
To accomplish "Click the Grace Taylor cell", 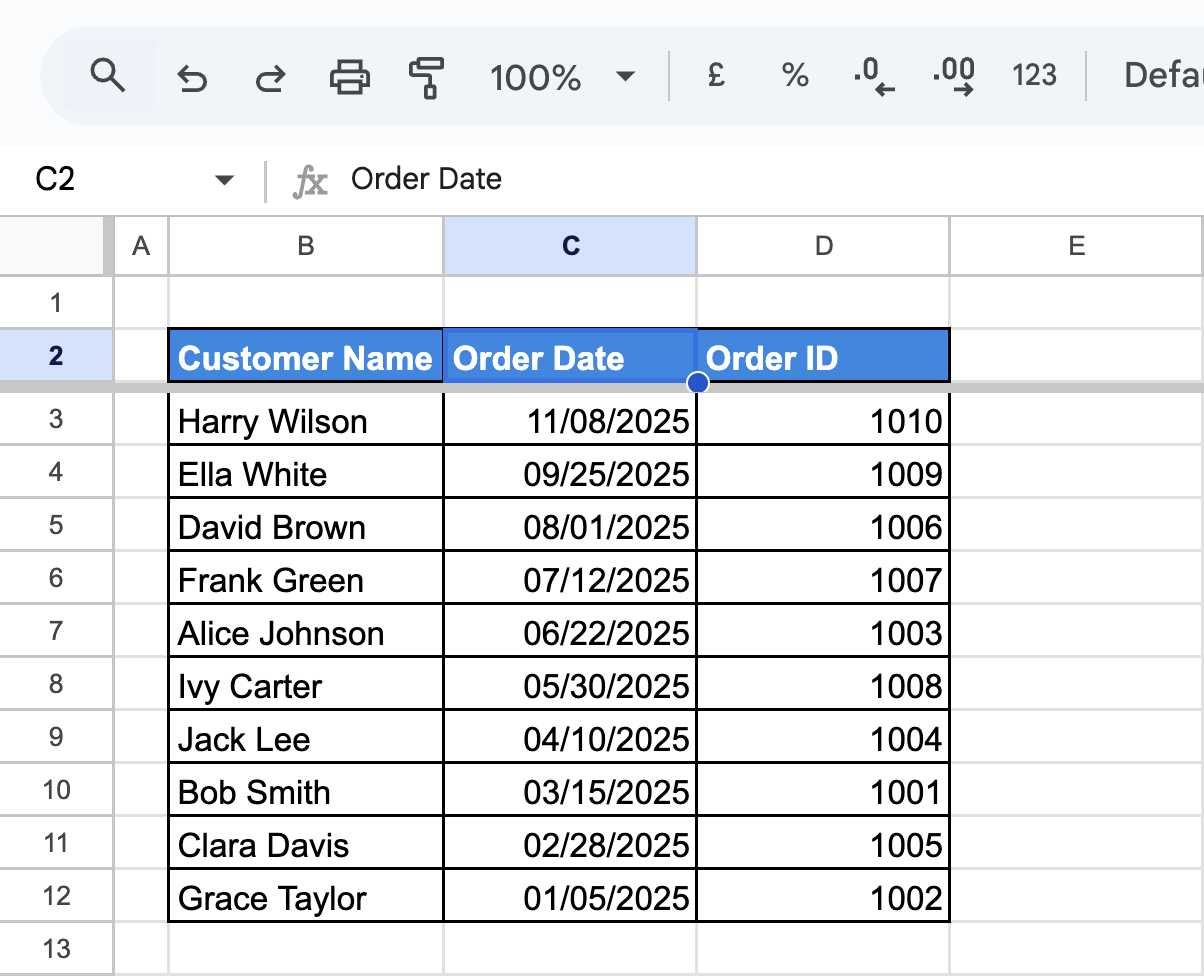I will click(x=306, y=897).
